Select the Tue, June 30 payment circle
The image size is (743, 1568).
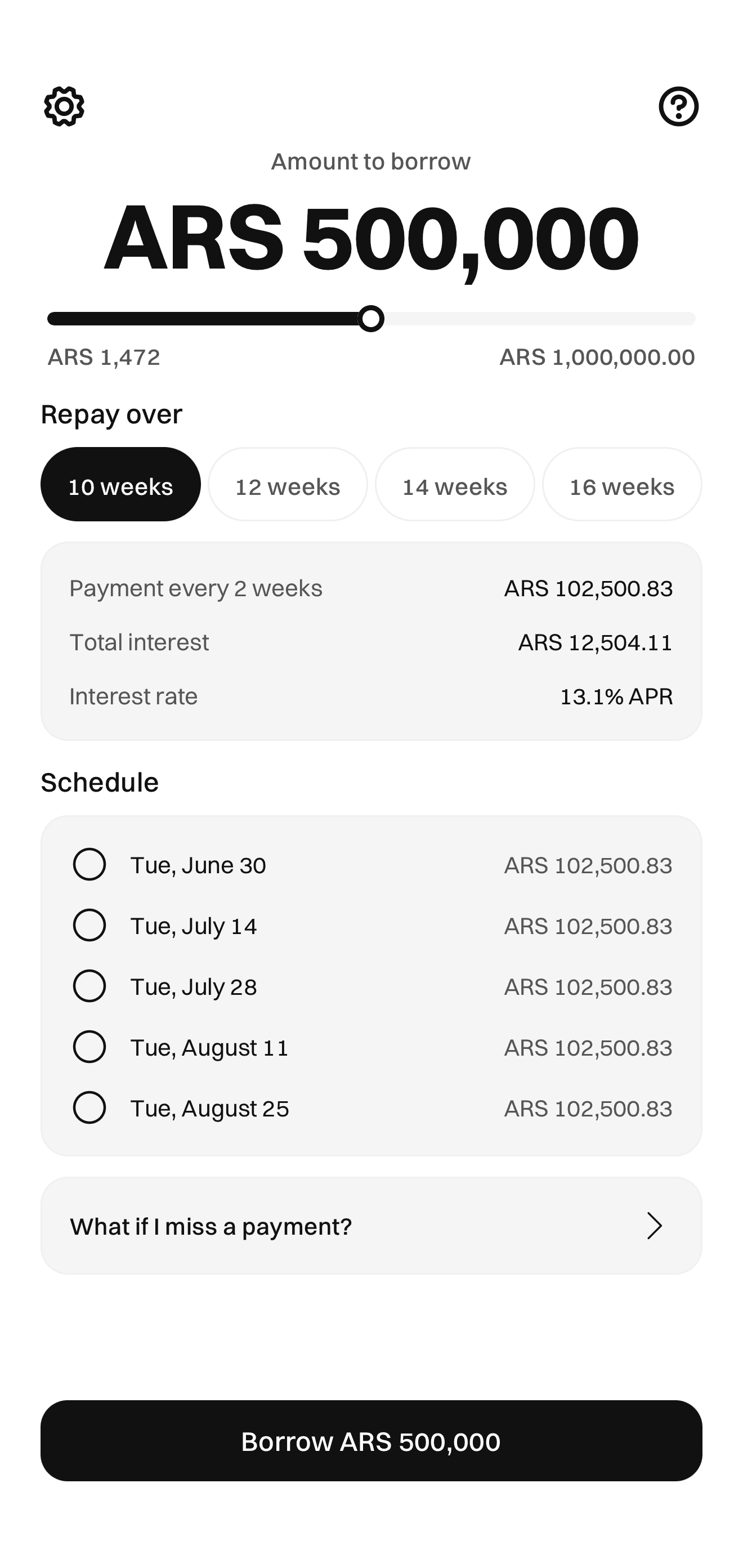tap(89, 864)
